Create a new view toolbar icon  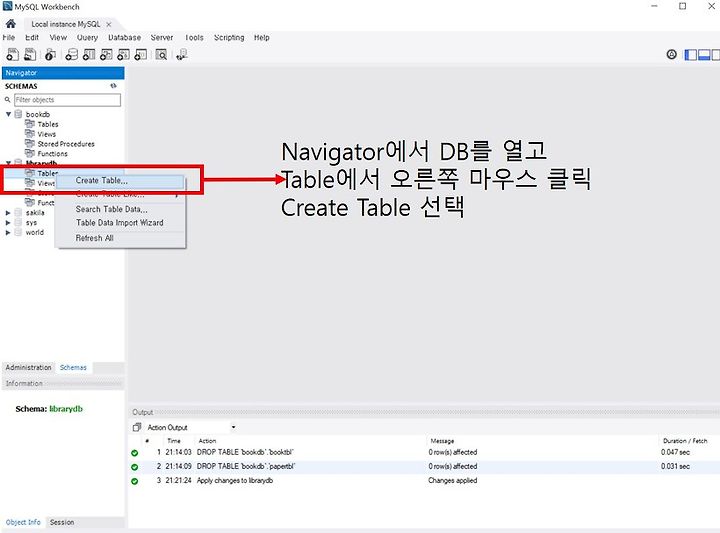pyautogui.click(x=106, y=55)
